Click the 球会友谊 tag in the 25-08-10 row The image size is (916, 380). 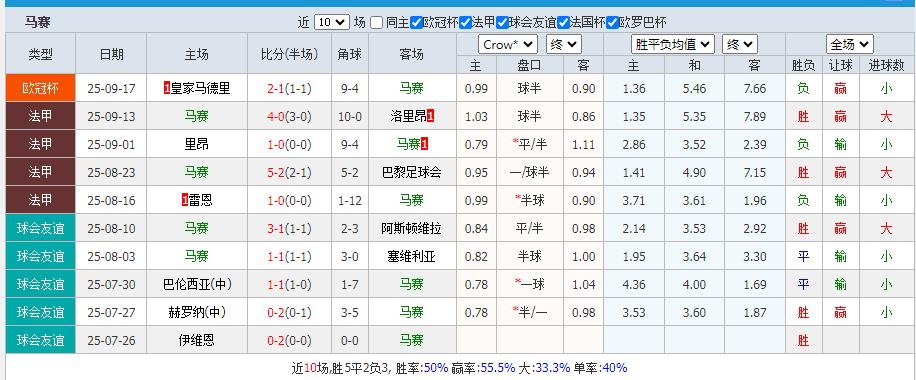[x=40, y=228]
